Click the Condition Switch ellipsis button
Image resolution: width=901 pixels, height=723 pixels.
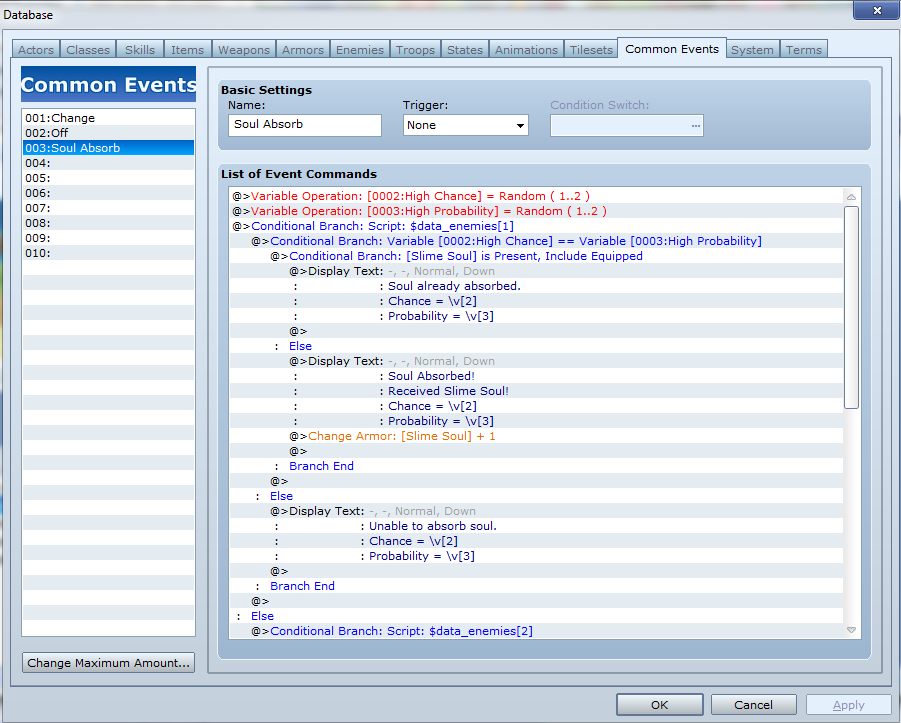click(695, 126)
